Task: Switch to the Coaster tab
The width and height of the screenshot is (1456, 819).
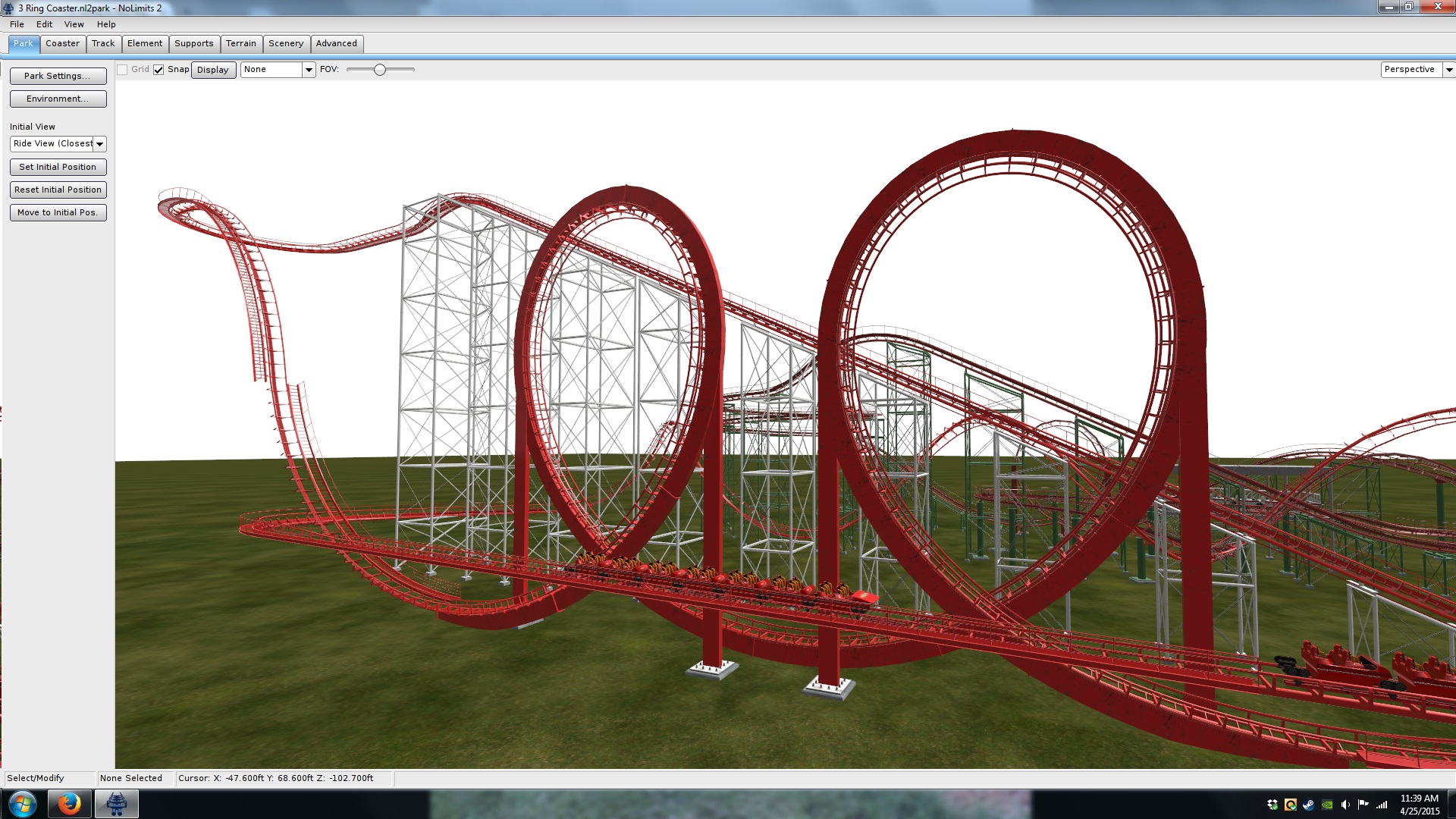Action: [x=62, y=43]
